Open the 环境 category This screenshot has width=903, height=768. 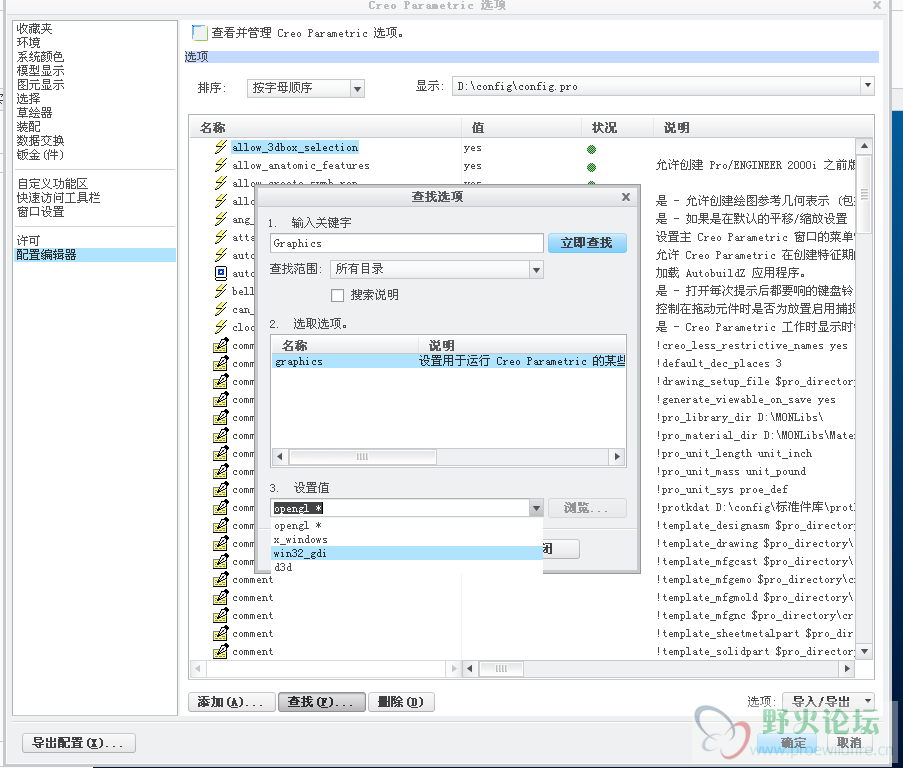pyautogui.click(x=29, y=43)
